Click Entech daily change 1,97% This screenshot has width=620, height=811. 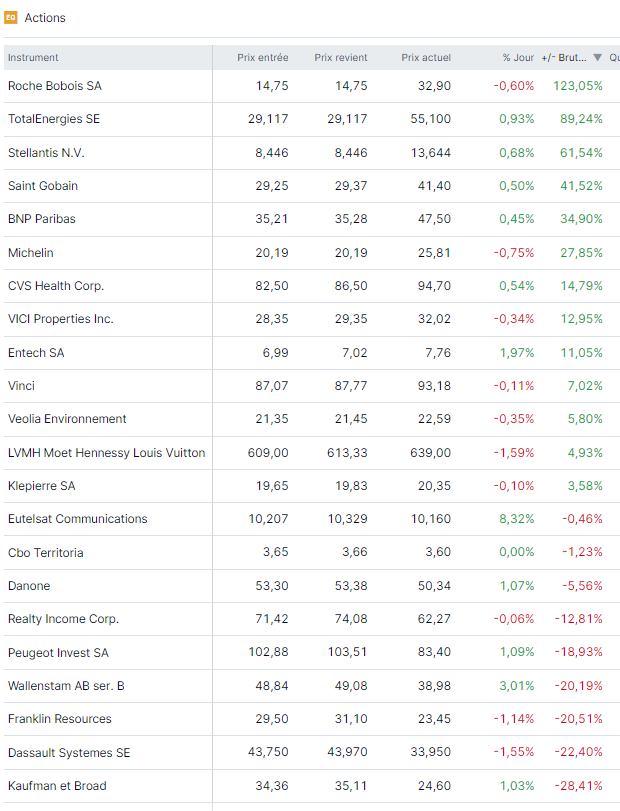517,353
